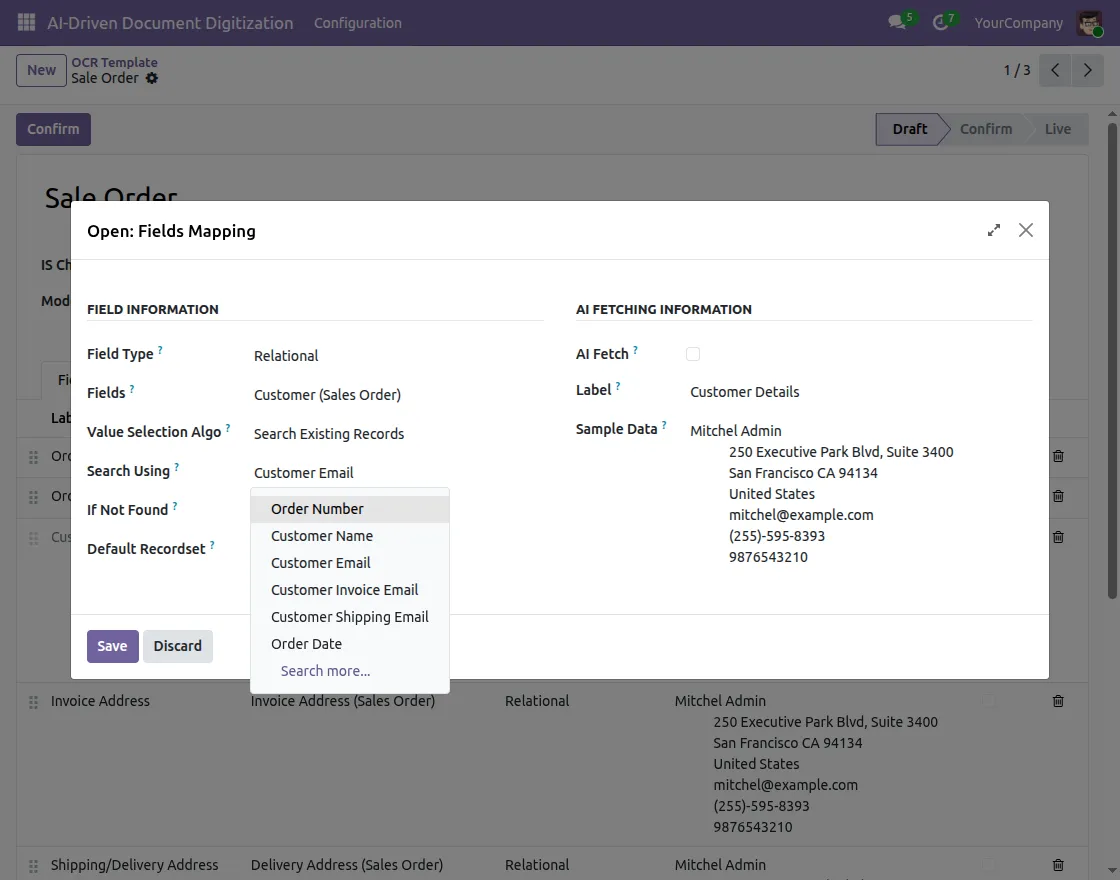Click the AI-Driven Document Digitization app title
The height and width of the screenshot is (880, 1120).
point(170,23)
